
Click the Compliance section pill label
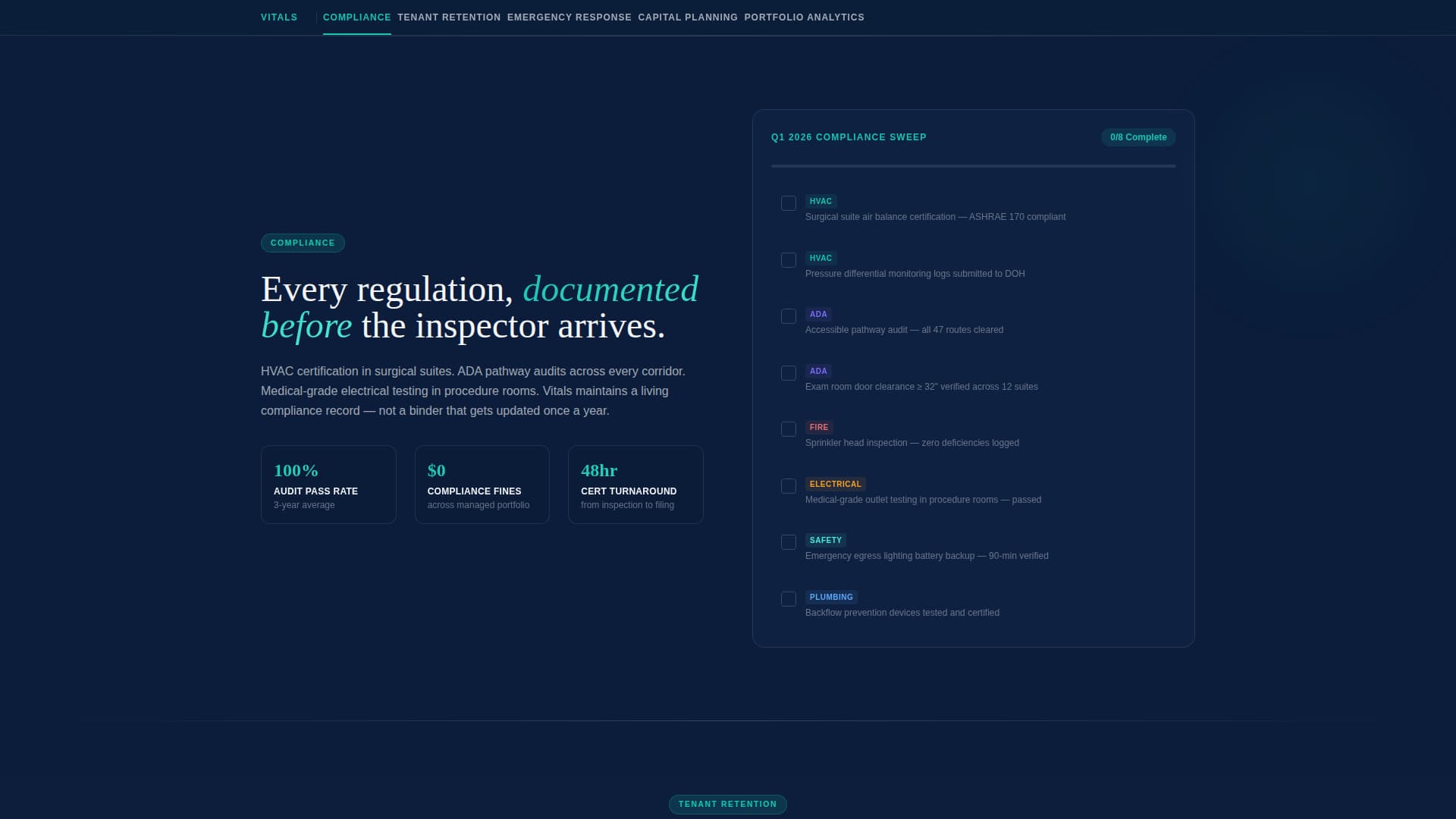click(x=303, y=243)
